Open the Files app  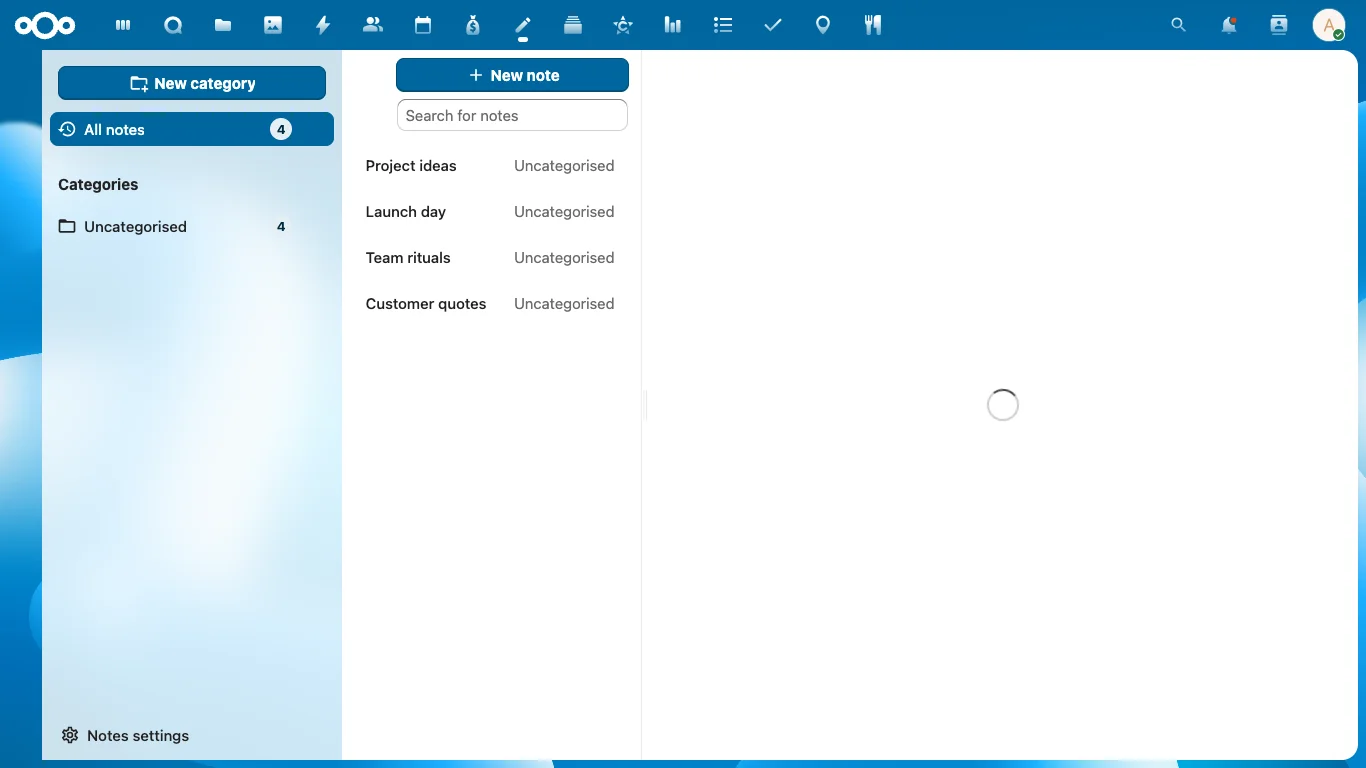click(223, 25)
